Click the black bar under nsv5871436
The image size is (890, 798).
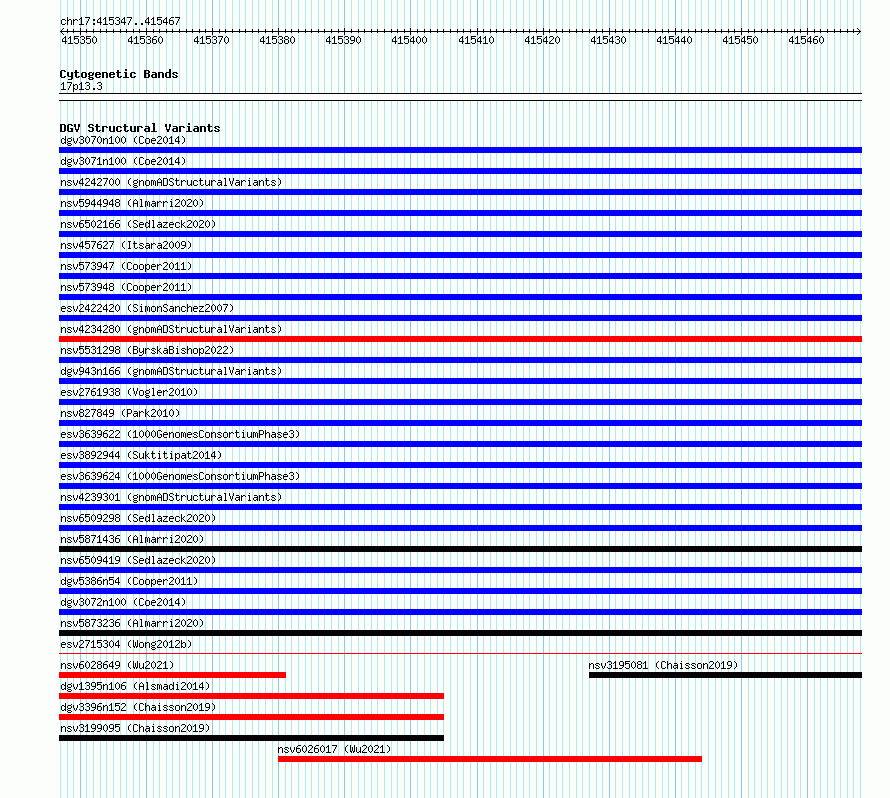460,549
